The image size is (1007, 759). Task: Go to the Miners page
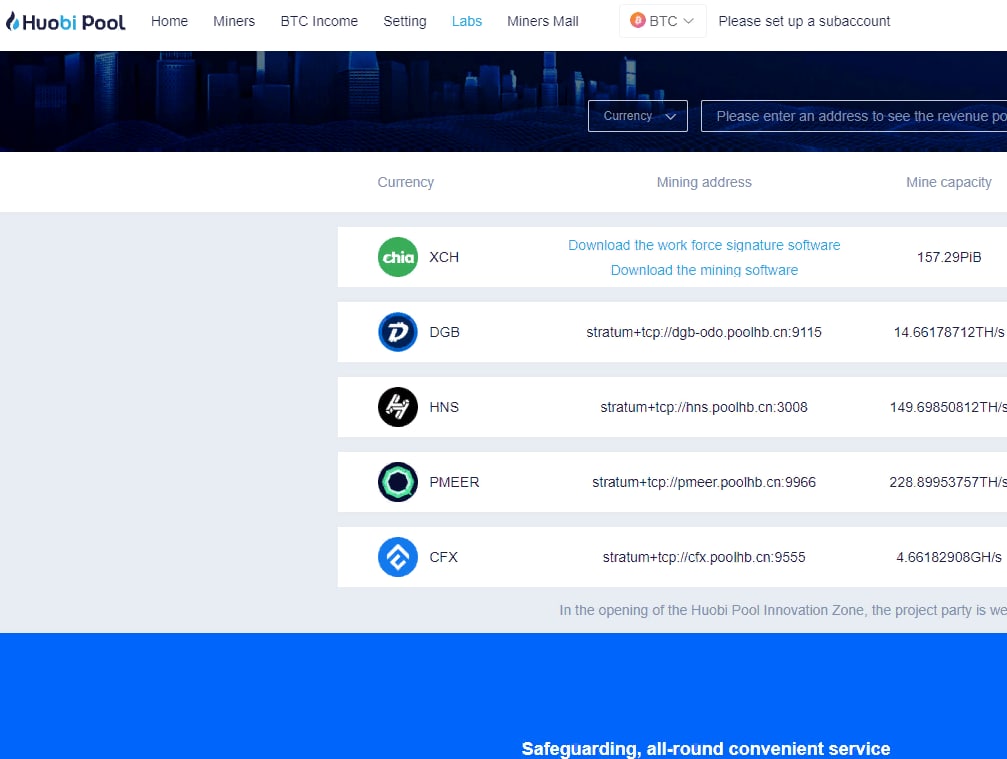click(234, 21)
